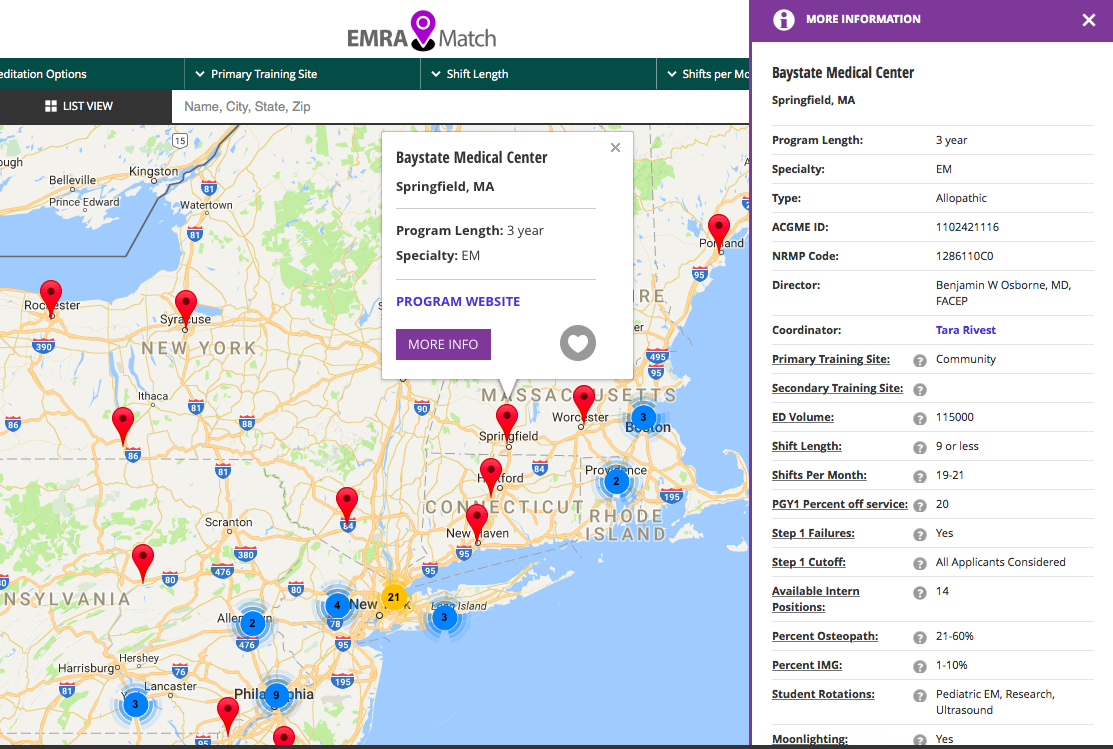The image size is (1113, 749).
Task: Open the Accreditation Options filter menu
Action: (x=92, y=74)
